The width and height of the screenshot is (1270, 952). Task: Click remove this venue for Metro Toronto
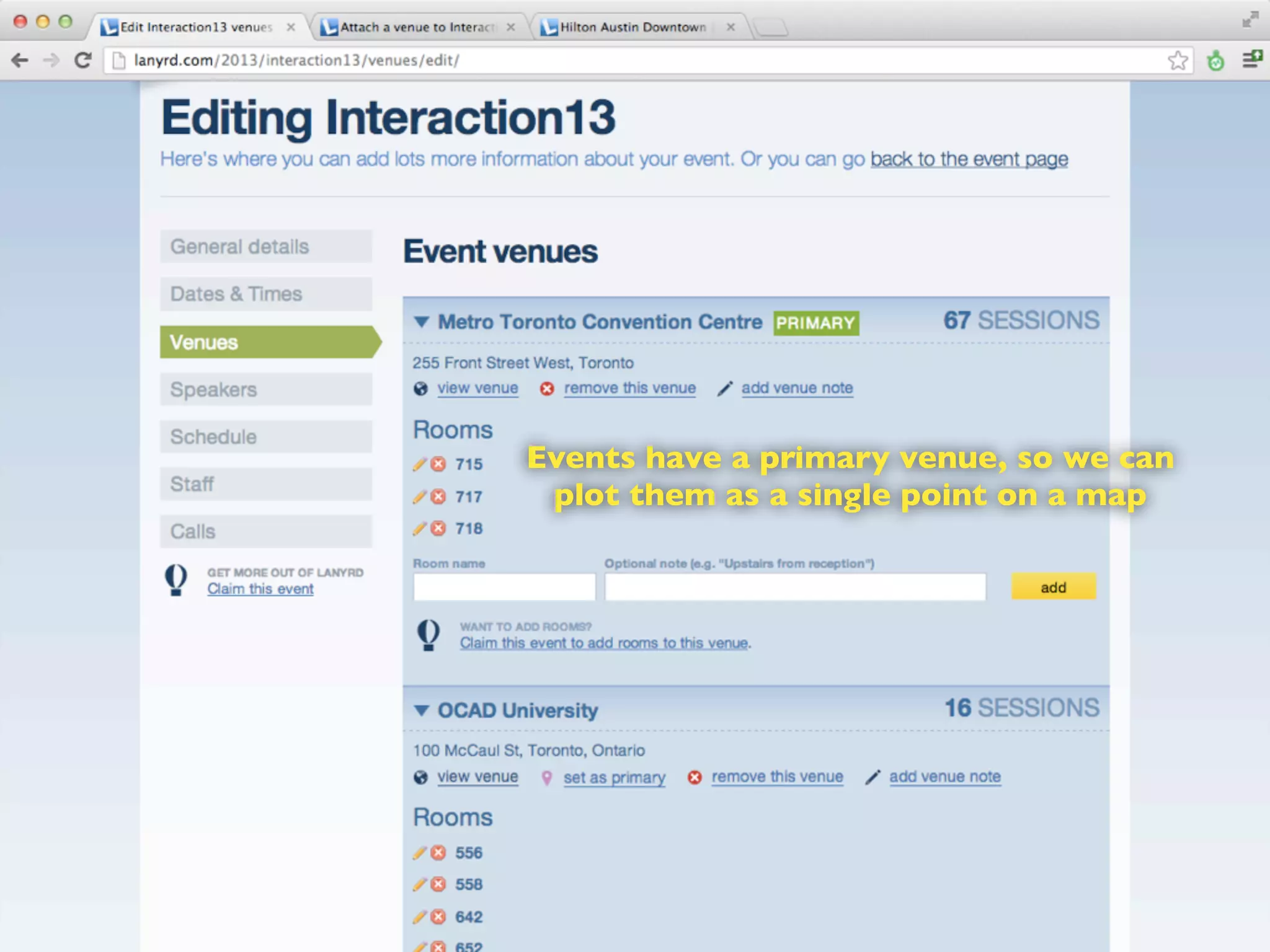(x=629, y=388)
